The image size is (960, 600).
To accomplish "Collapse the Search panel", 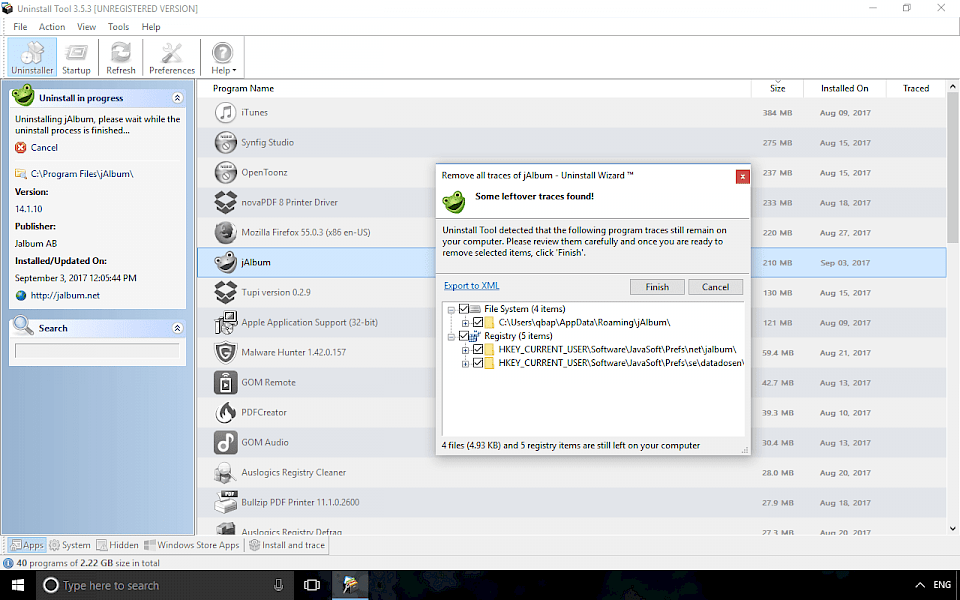I will (178, 328).
